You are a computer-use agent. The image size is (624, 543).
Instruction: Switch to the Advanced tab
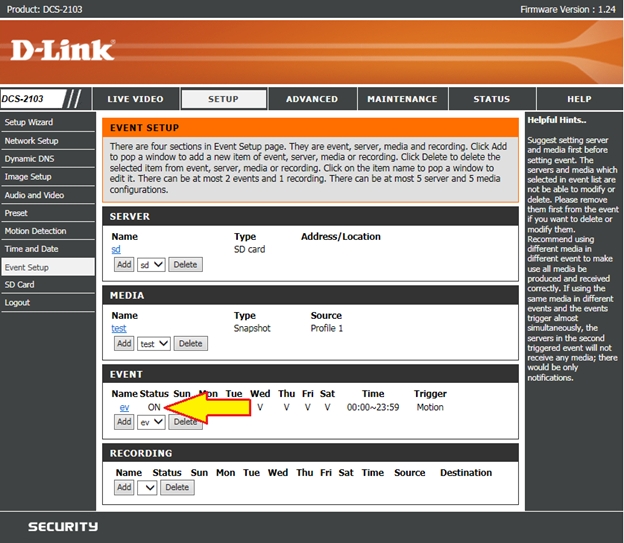point(312,99)
